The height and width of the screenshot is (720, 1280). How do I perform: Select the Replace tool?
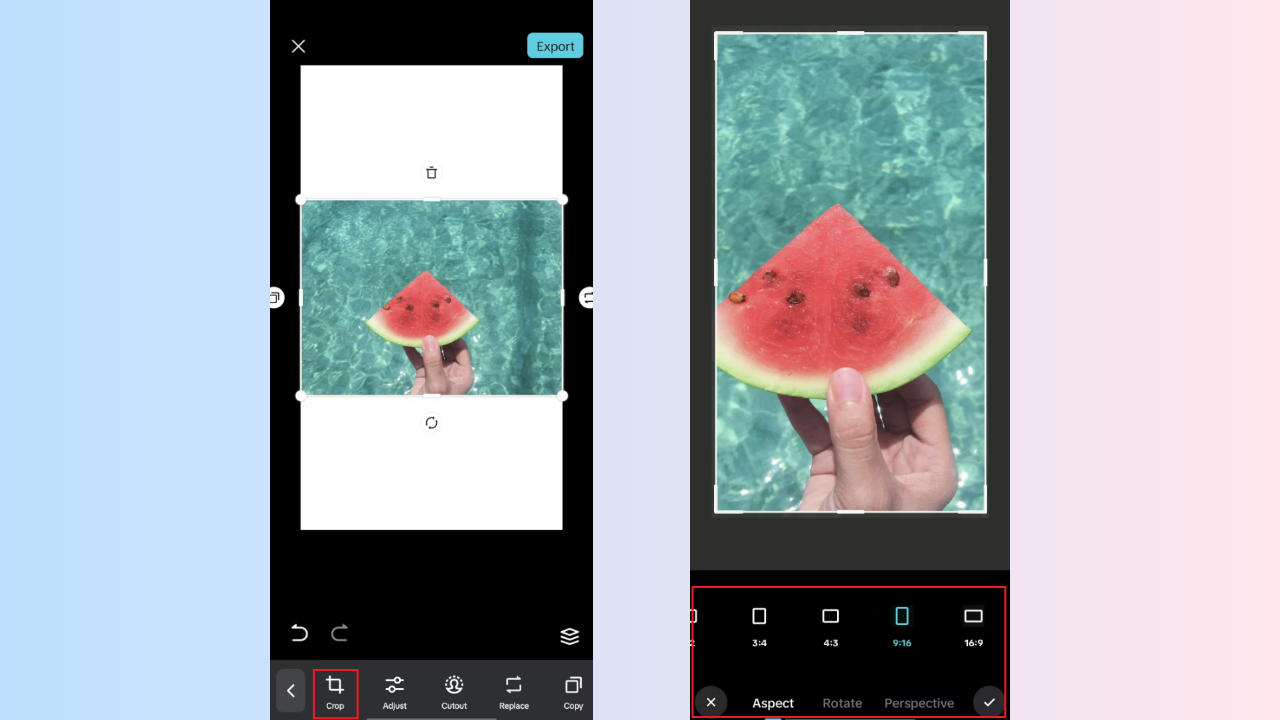point(513,691)
